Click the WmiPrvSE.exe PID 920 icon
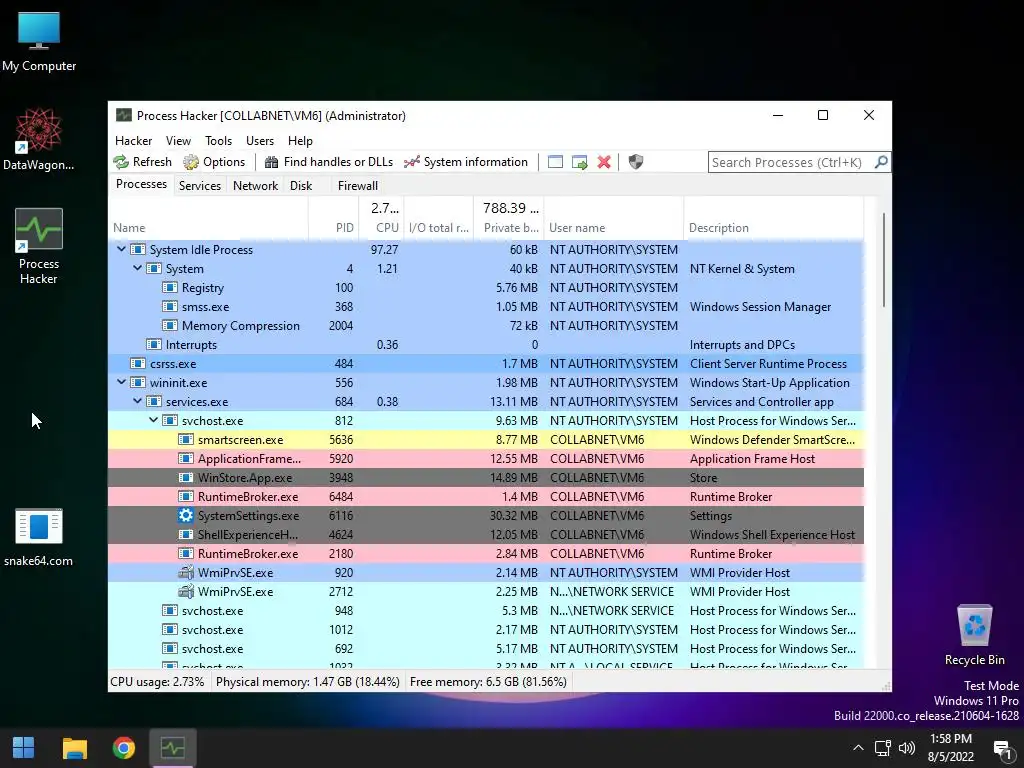 tap(186, 572)
